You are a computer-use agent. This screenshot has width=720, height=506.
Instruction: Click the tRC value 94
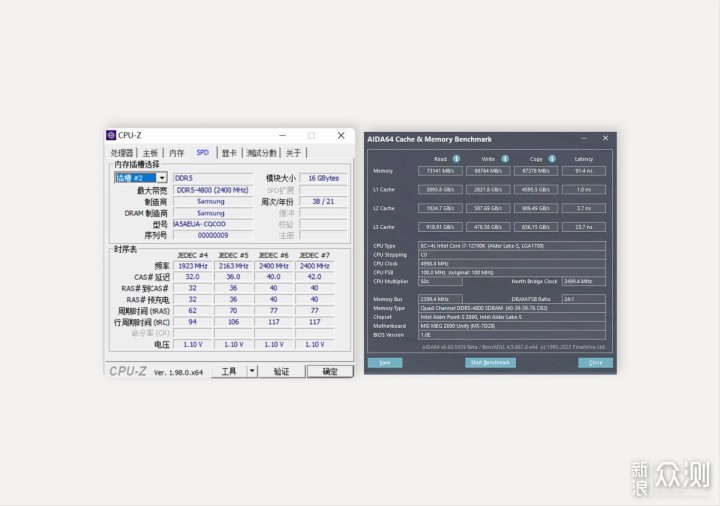tap(192, 322)
